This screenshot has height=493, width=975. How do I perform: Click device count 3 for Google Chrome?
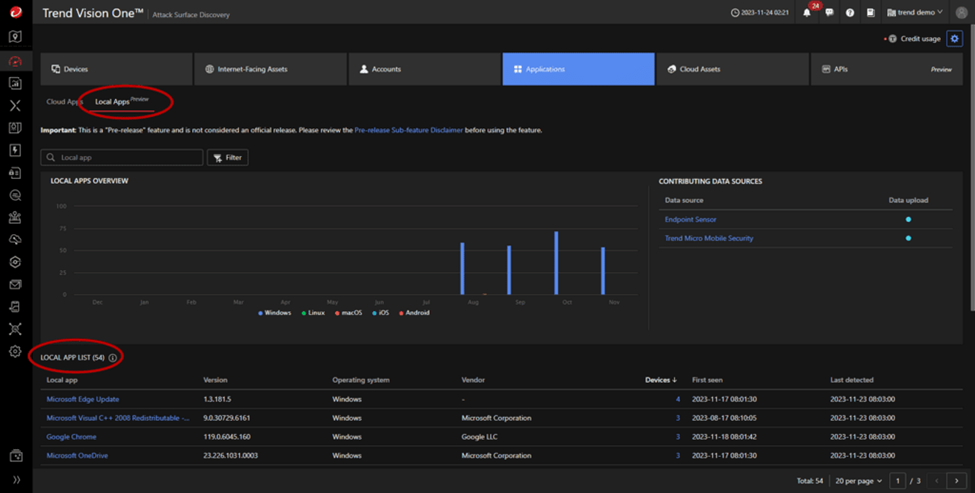[x=678, y=436]
